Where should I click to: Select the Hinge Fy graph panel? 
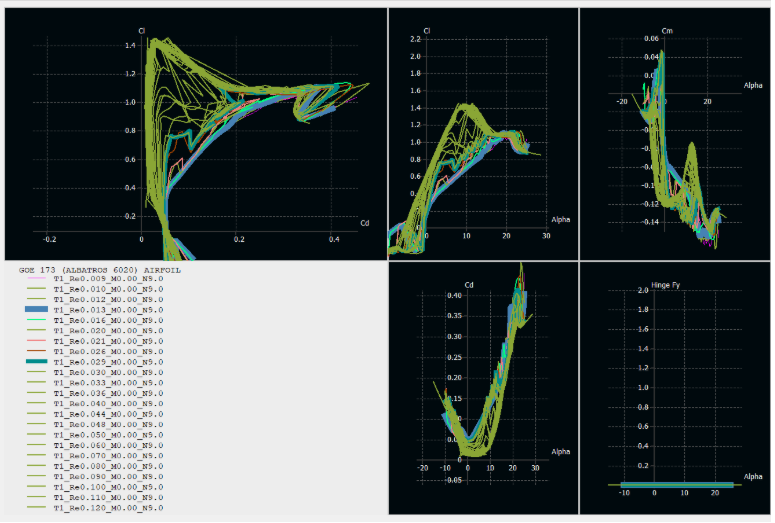pyautogui.click(x=680, y=400)
